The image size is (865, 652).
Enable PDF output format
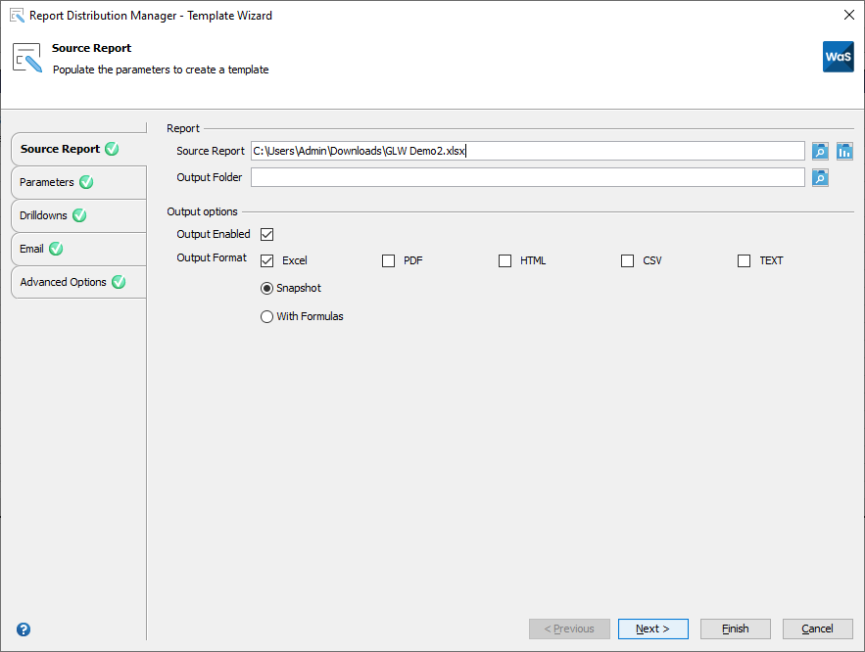388,260
